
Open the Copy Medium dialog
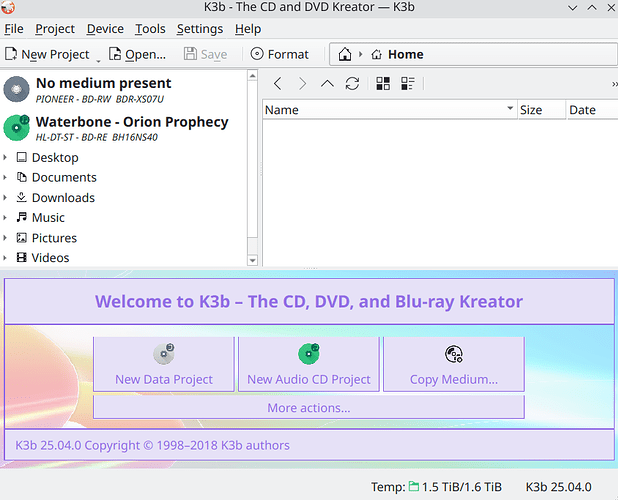point(454,364)
